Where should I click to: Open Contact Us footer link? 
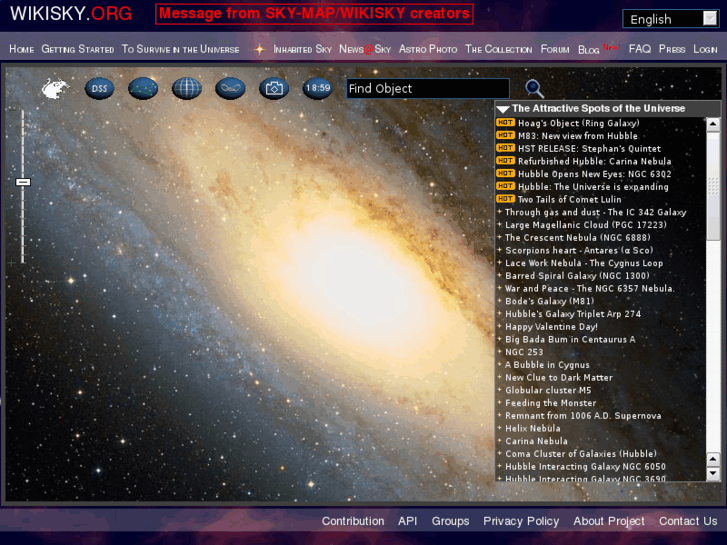[688, 521]
